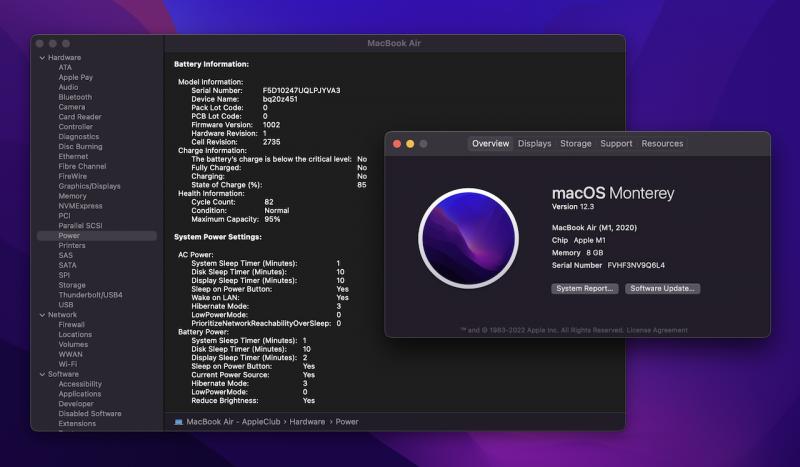The width and height of the screenshot is (800, 467).
Task: Click the System Report button
Action: pos(584,288)
